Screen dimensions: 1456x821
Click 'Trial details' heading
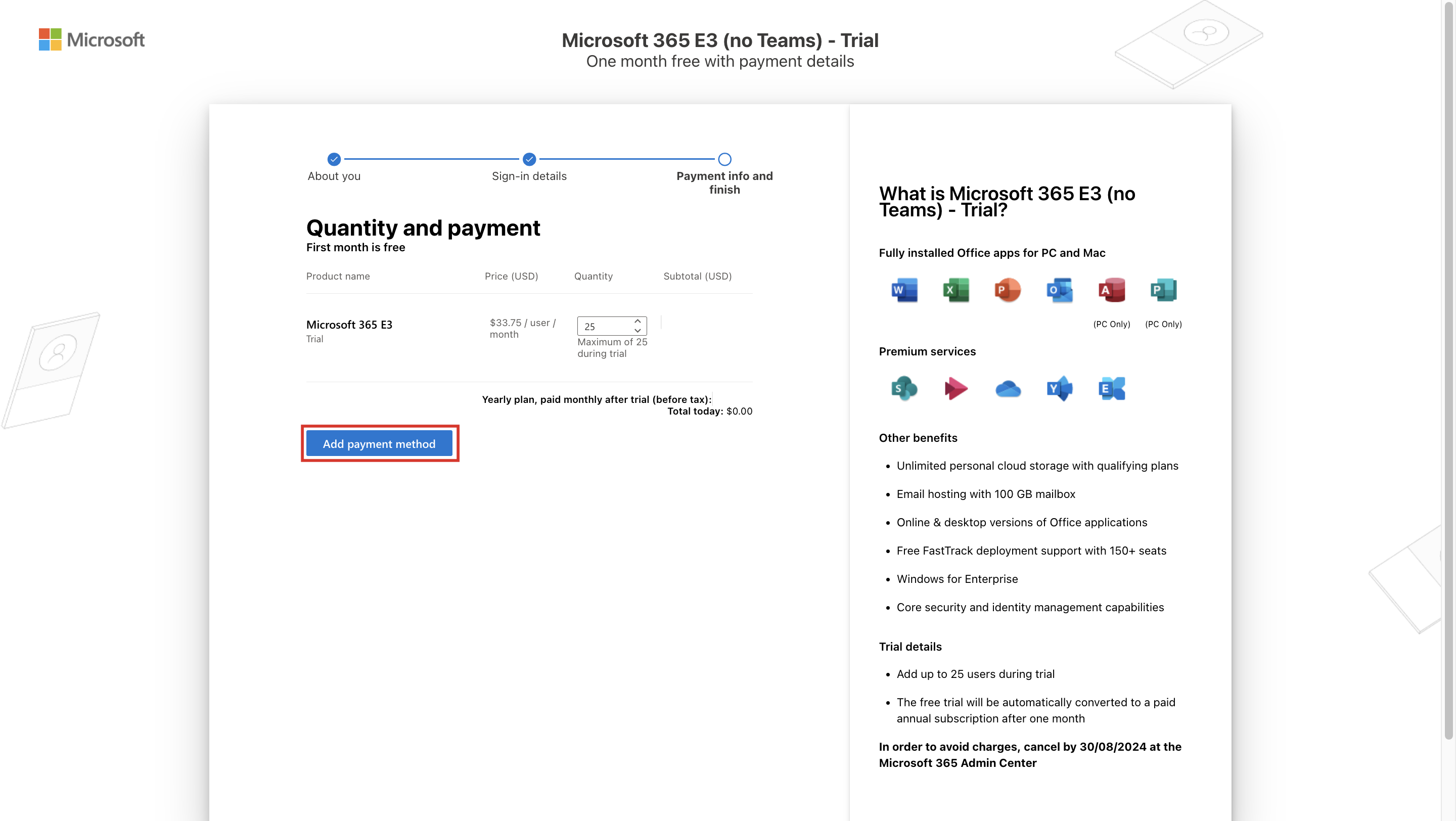coord(910,647)
